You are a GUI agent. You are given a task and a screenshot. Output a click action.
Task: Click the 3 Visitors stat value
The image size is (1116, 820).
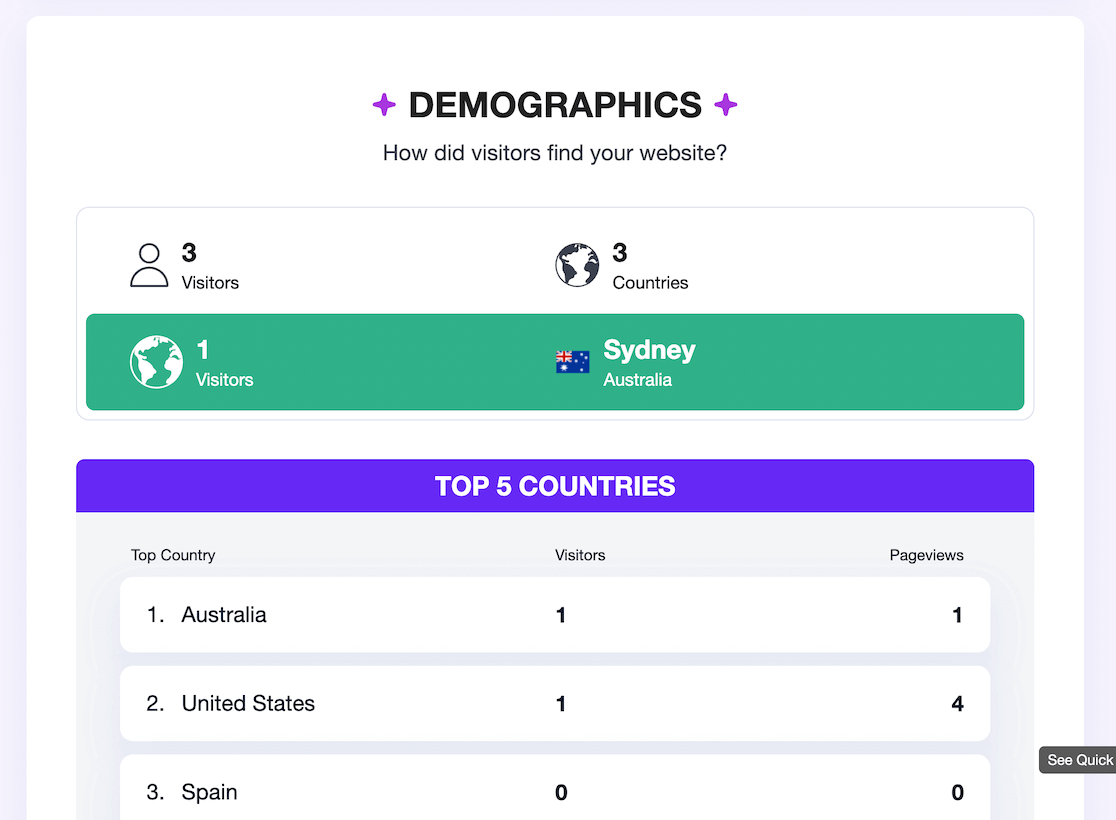click(189, 253)
